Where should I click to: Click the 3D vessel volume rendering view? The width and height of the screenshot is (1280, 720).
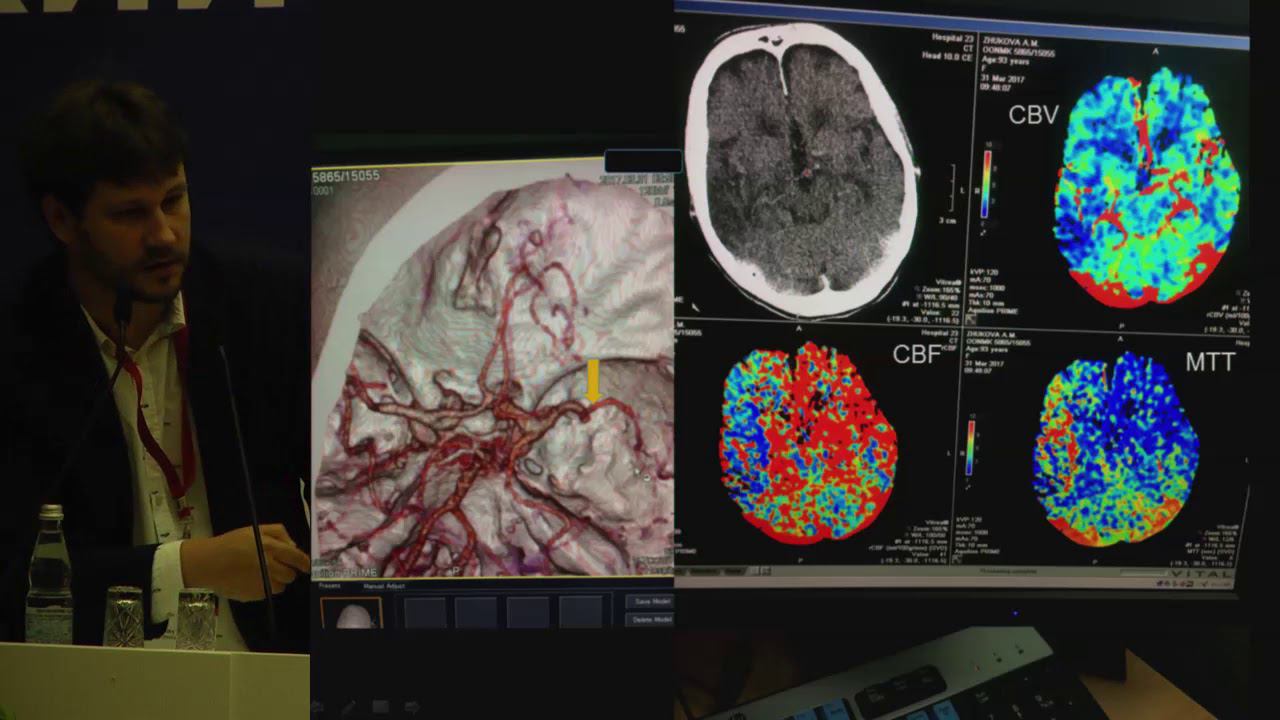click(492, 370)
